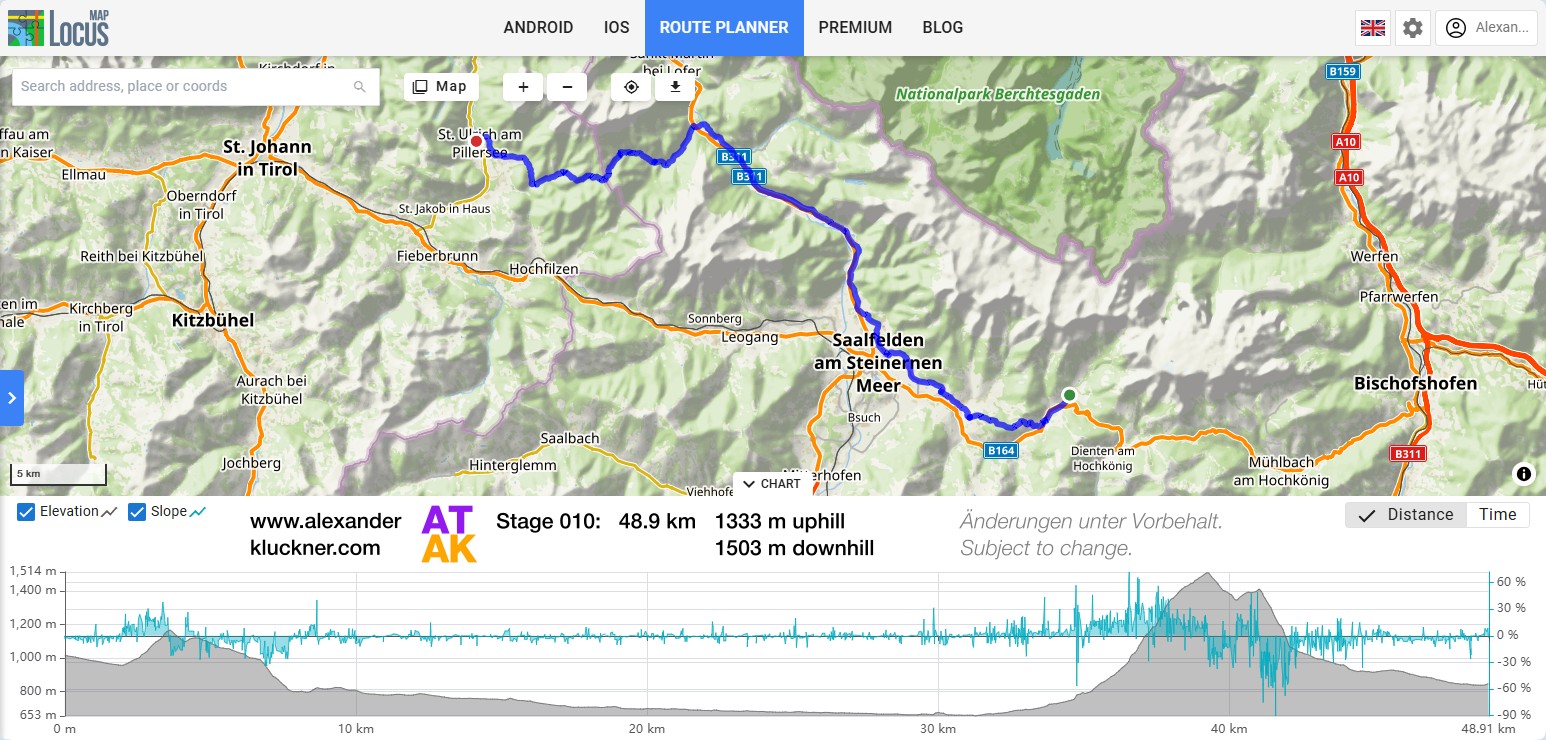Click the download route icon
1546x740 pixels.
pos(675,87)
